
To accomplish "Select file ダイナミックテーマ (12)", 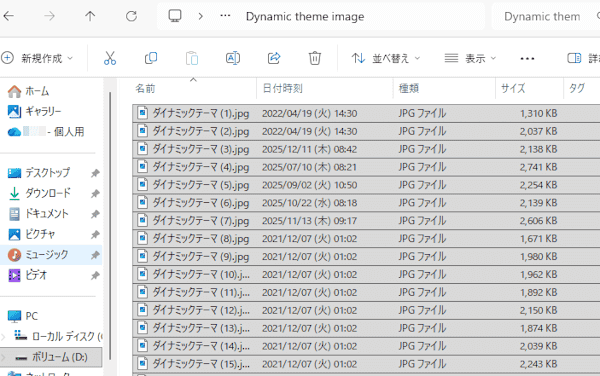I will pos(201,310).
